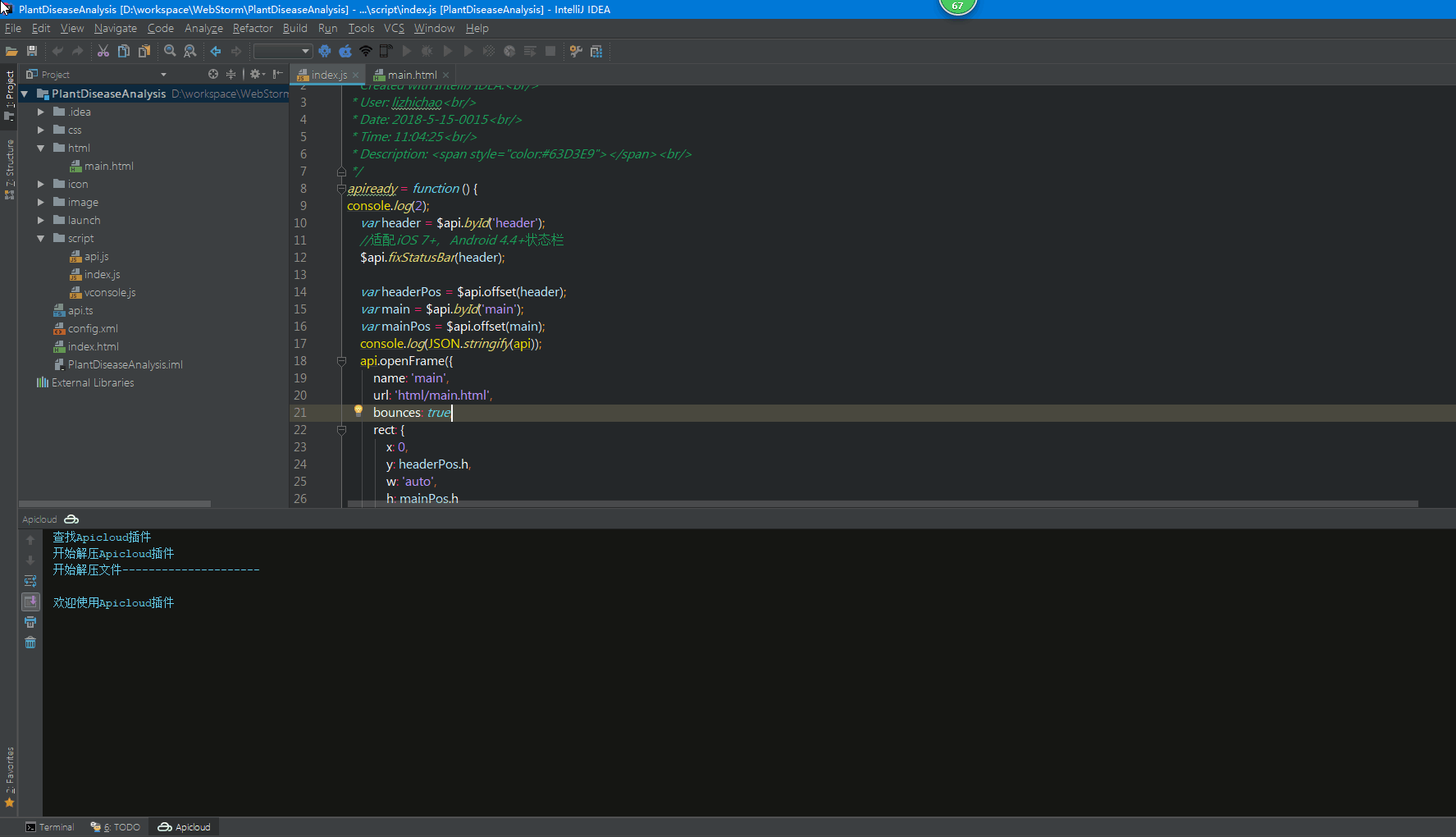The image size is (1456, 837).
Task: Click the print icon in the Apicloud console
Action: coord(30,622)
